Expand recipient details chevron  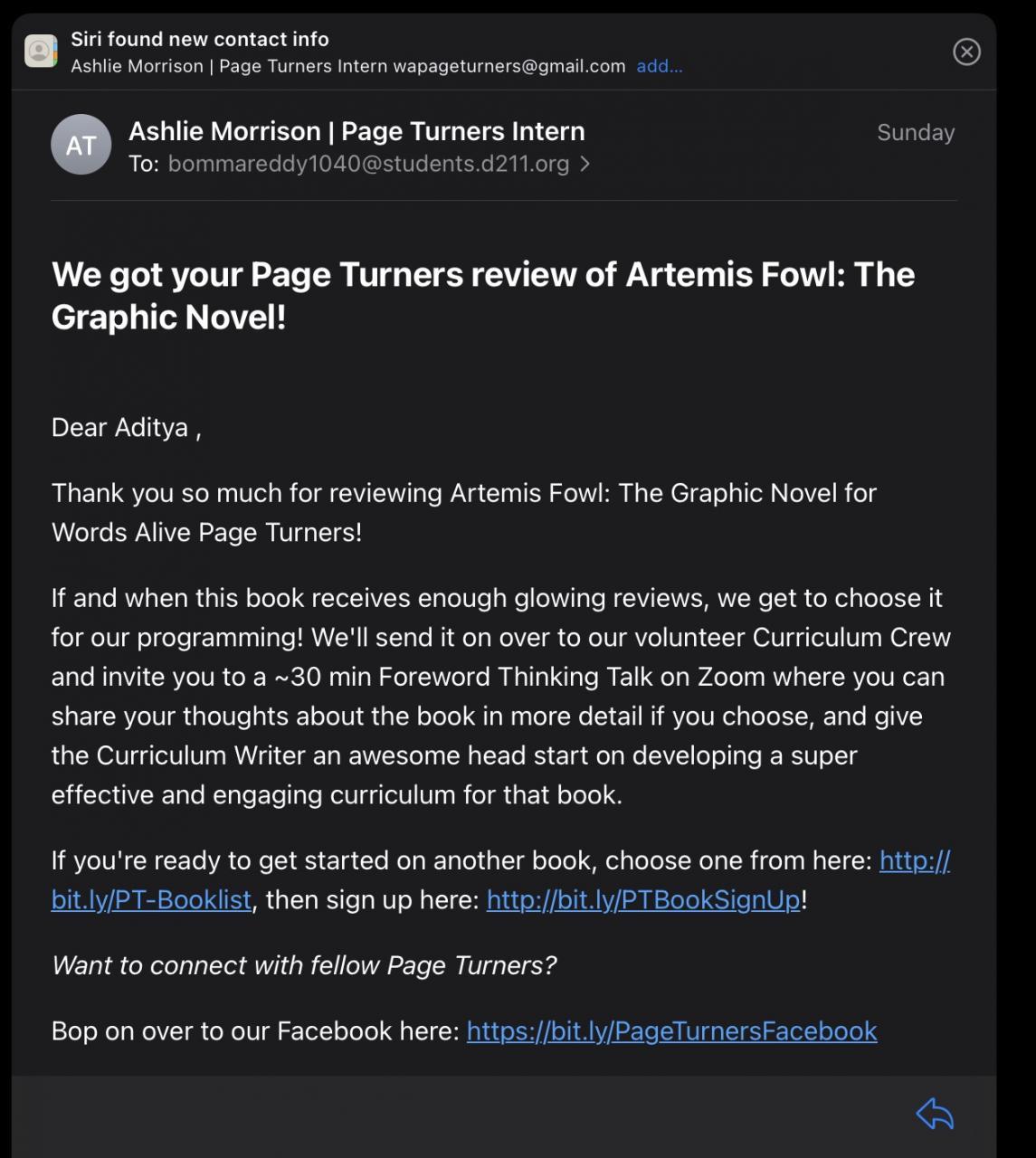click(585, 164)
